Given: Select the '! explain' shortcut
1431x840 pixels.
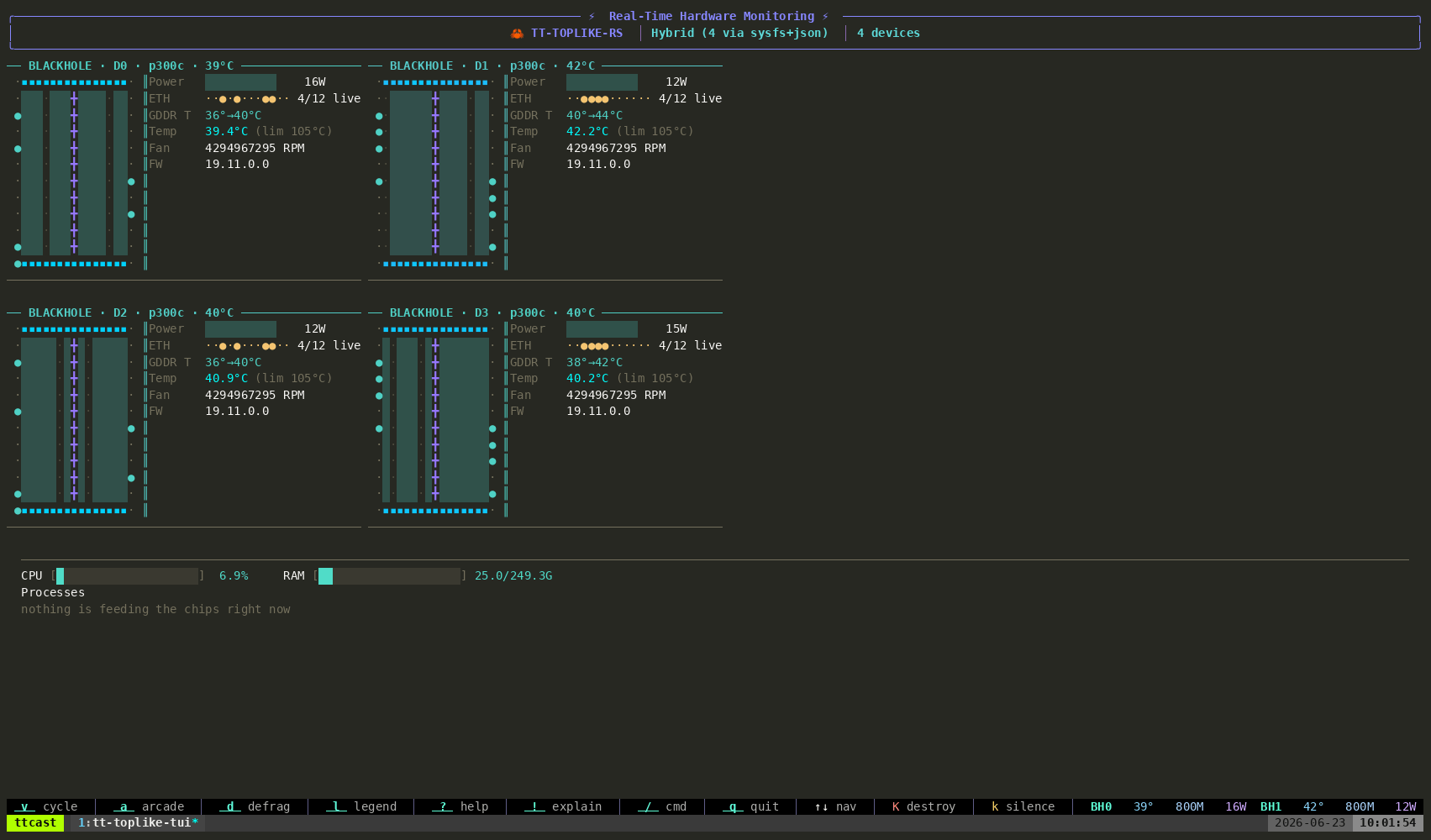Looking at the screenshot, I should click(x=563, y=806).
